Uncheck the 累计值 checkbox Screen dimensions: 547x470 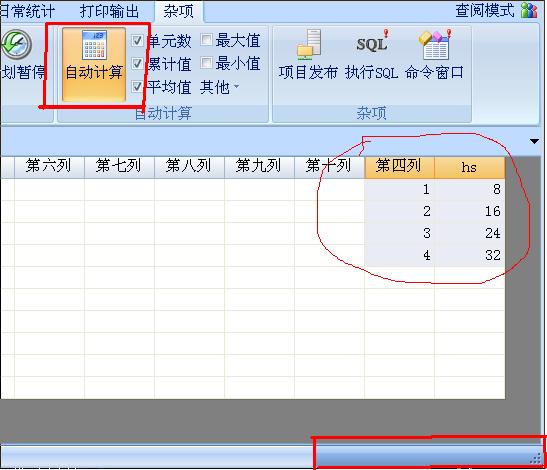(x=137, y=64)
